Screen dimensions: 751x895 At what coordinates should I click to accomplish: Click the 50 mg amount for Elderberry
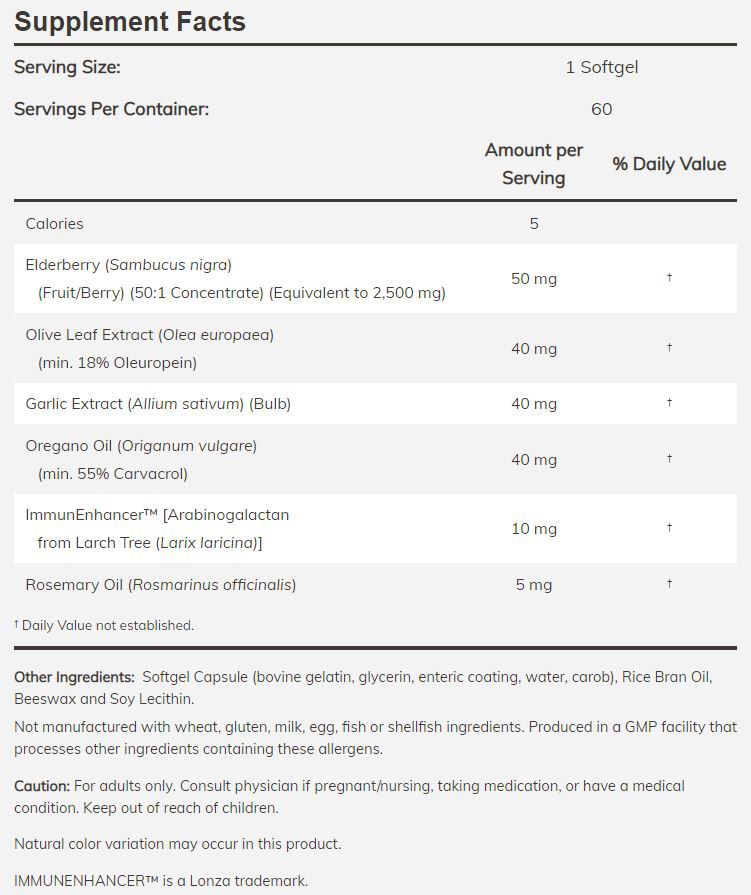tap(533, 279)
